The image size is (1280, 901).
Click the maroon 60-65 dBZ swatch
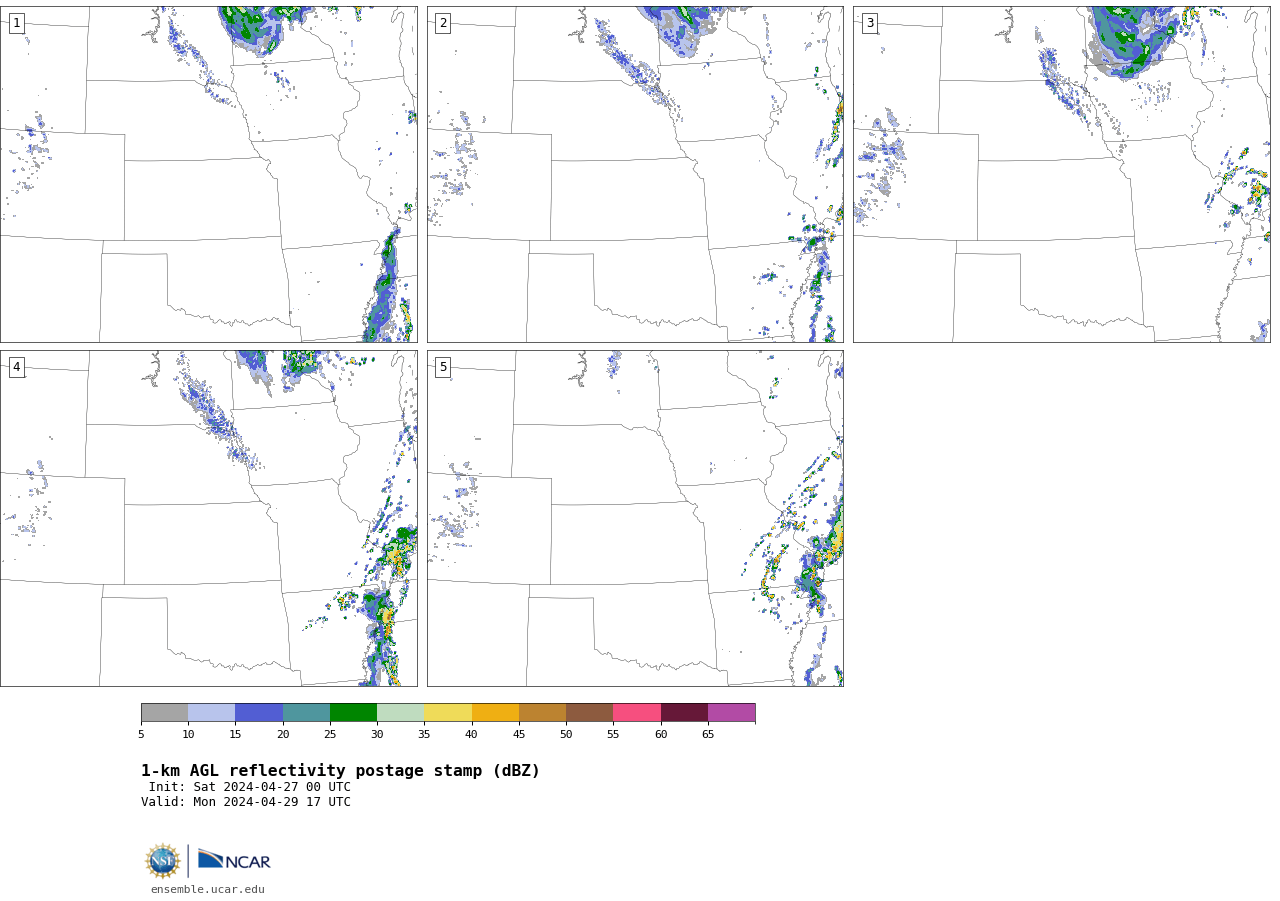pyautogui.click(x=684, y=712)
